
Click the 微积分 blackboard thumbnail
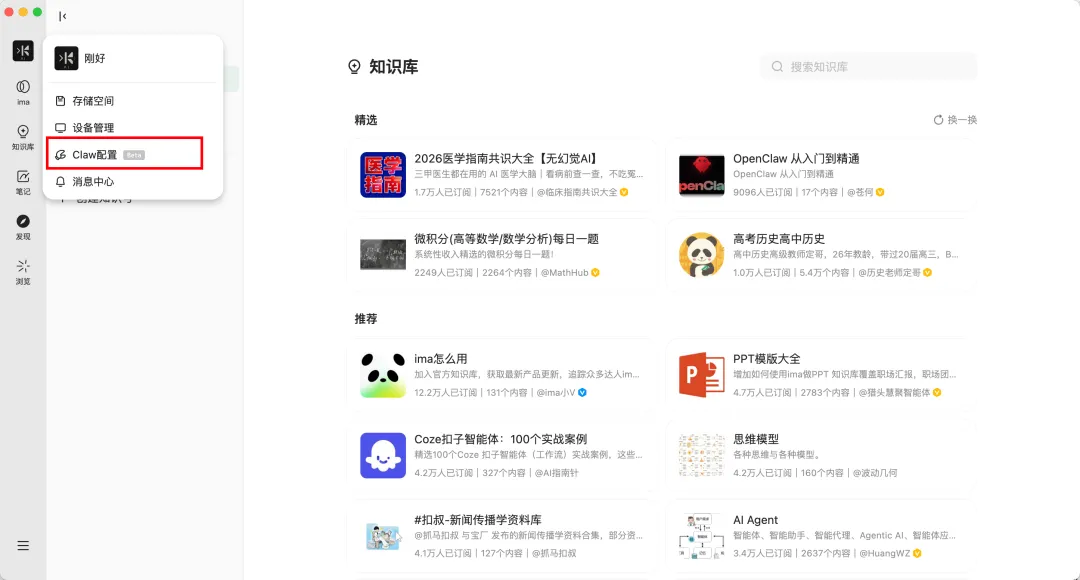pyautogui.click(x=382, y=255)
